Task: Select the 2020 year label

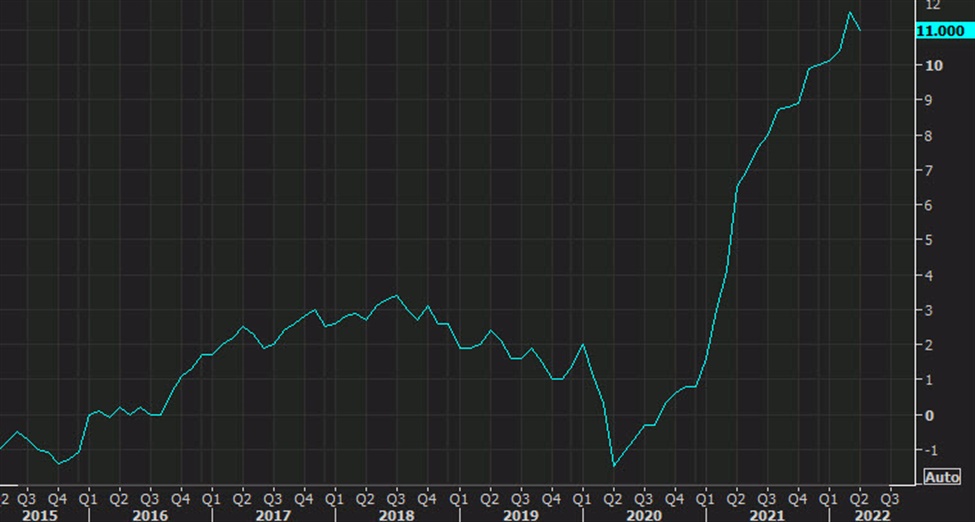Action: [644, 516]
